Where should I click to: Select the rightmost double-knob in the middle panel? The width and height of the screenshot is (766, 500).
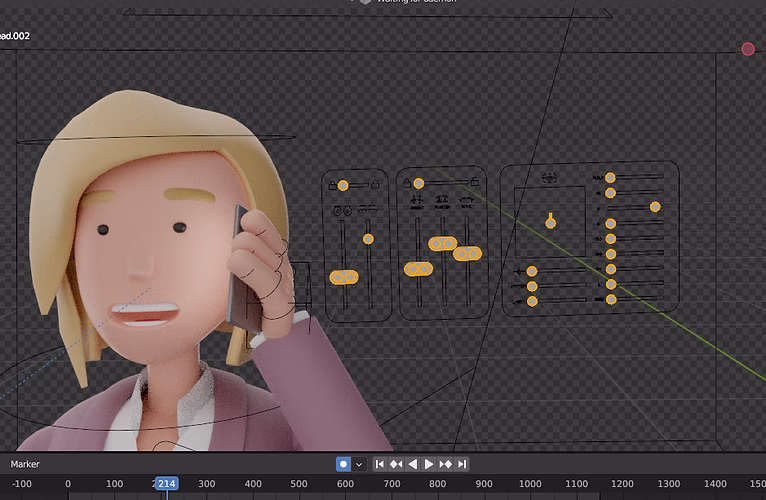pos(468,253)
